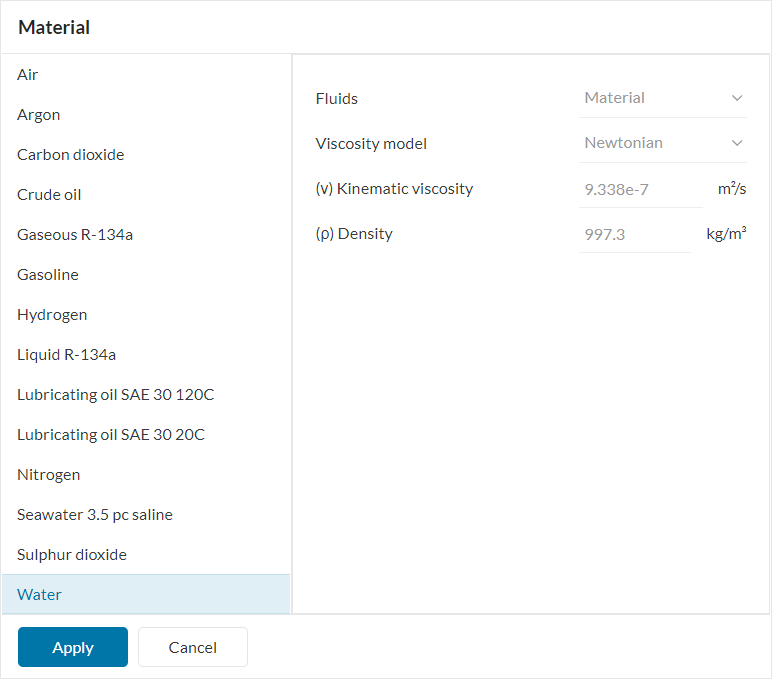Expand the Viscosity model dropdown
Screen dimensions: 772x679
tap(663, 143)
